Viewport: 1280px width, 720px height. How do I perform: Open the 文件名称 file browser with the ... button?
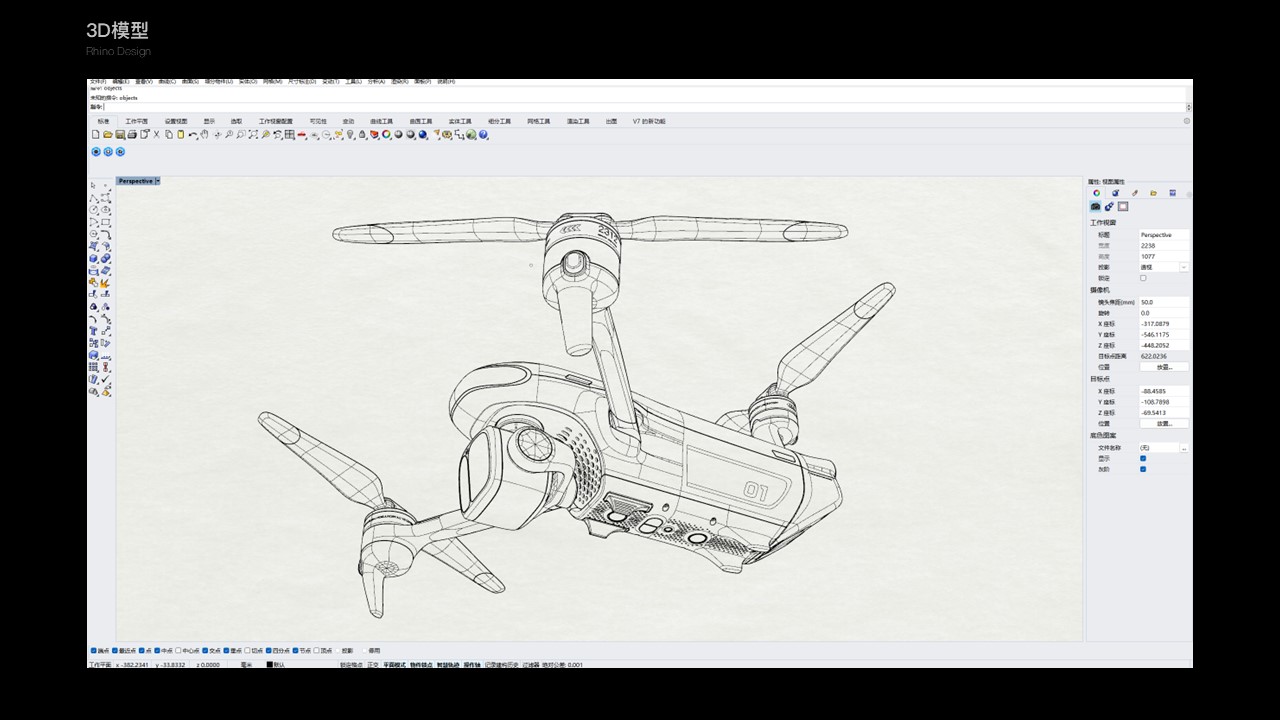click(1183, 446)
